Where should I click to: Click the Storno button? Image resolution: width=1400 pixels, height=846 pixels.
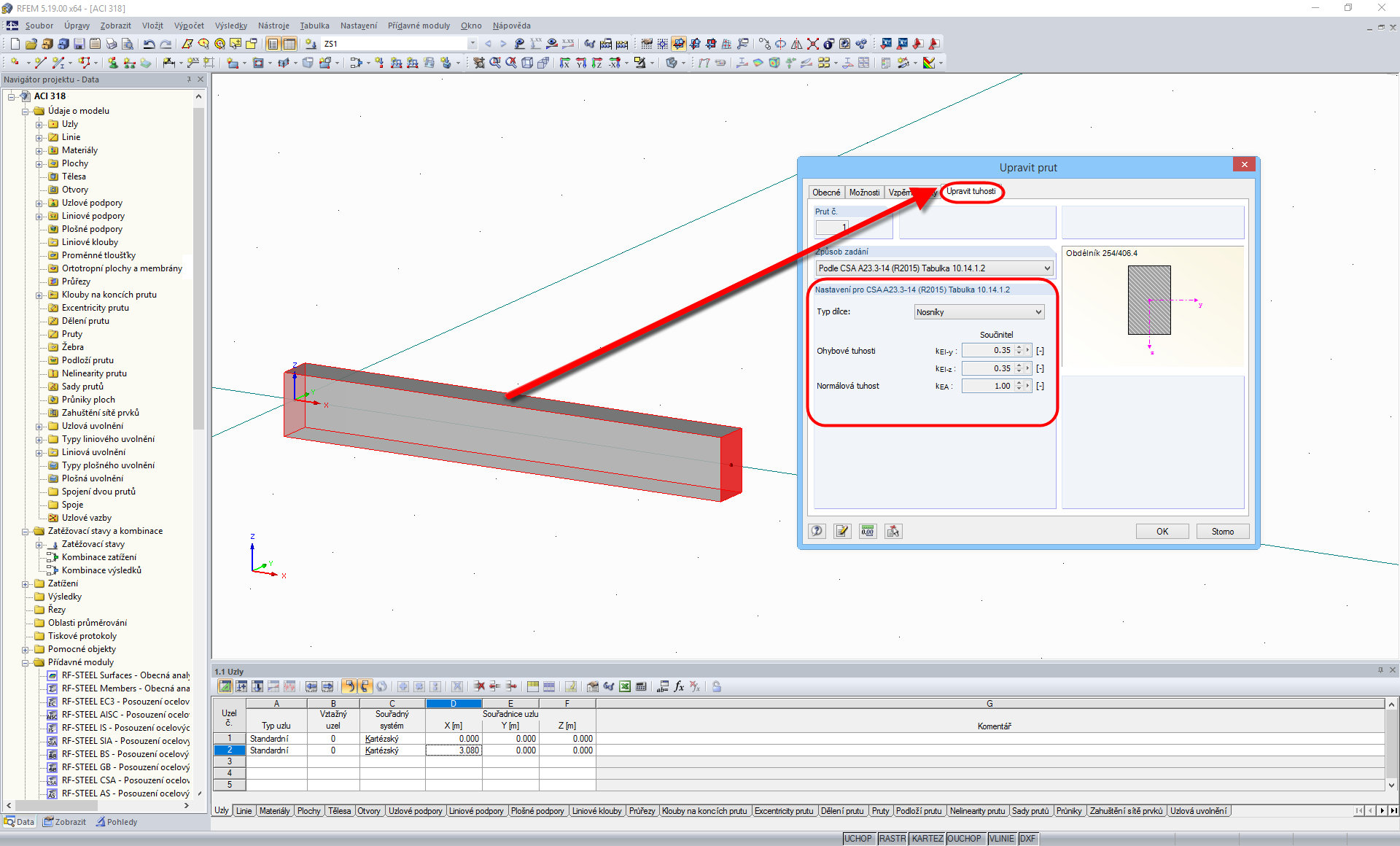click(x=1222, y=532)
